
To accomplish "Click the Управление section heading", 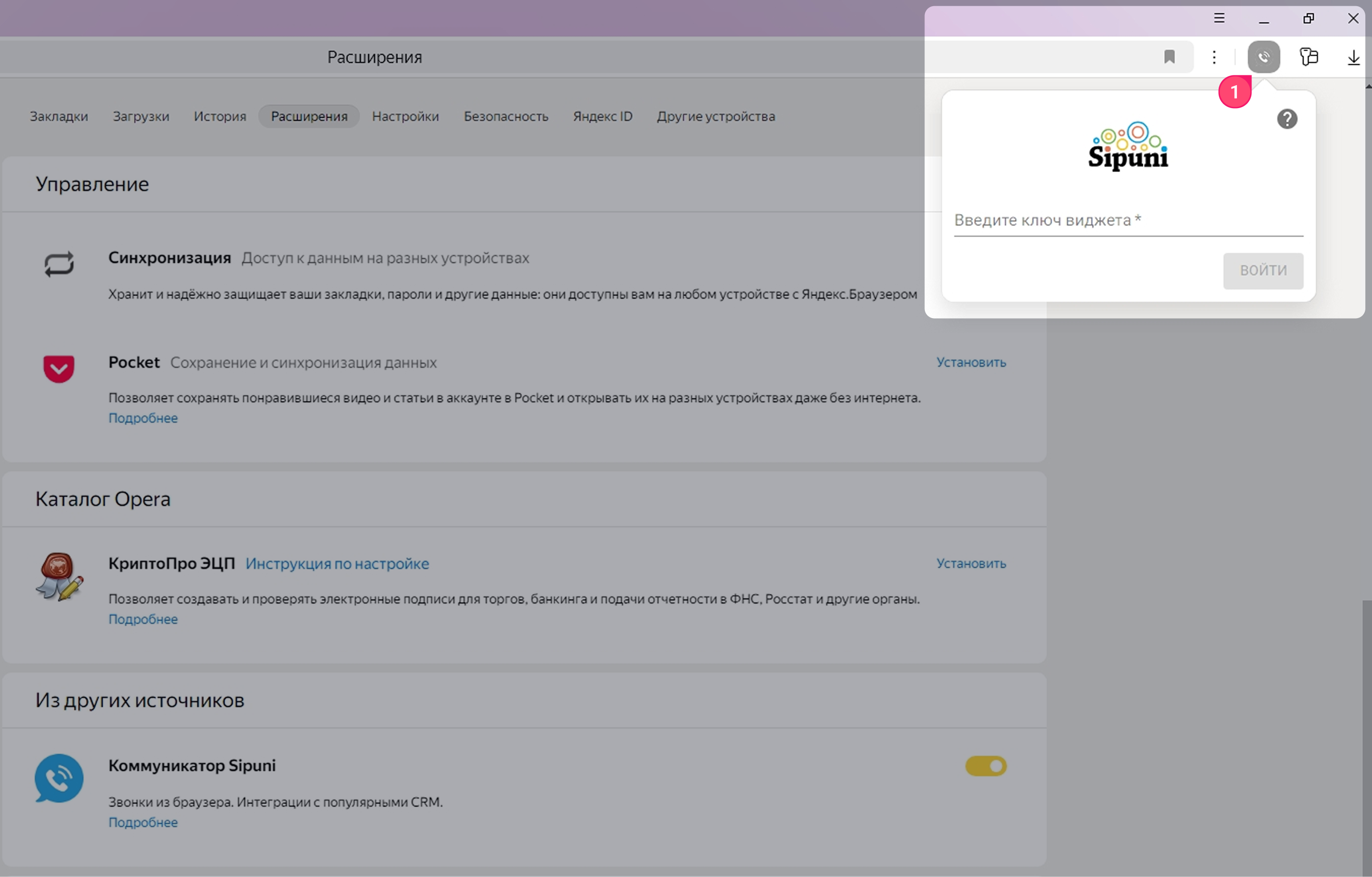I will pos(92,184).
